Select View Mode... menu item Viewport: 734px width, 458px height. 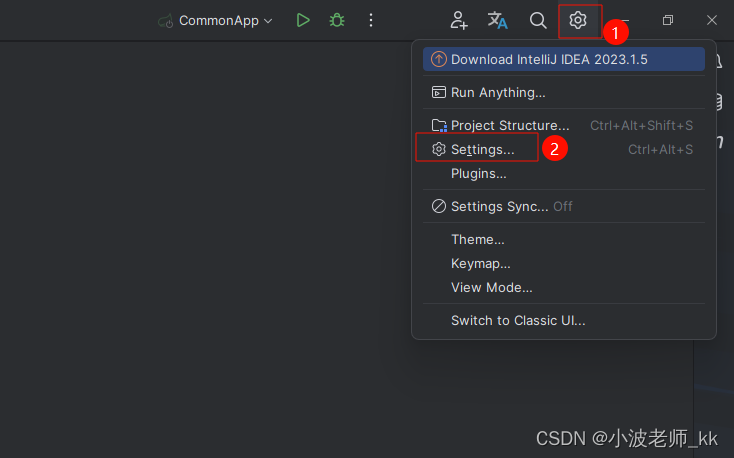564,288
